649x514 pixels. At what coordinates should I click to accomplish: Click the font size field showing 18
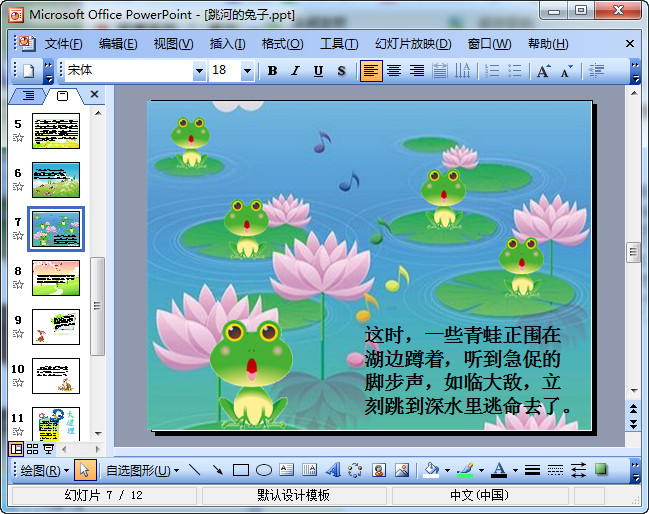pyautogui.click(x=225, y=71)
